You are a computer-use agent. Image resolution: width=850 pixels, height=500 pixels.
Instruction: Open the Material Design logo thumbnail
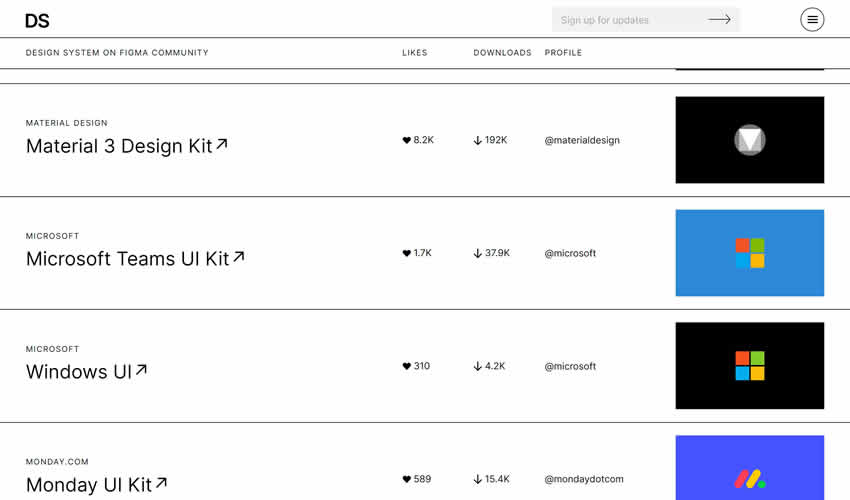(750, 140)
